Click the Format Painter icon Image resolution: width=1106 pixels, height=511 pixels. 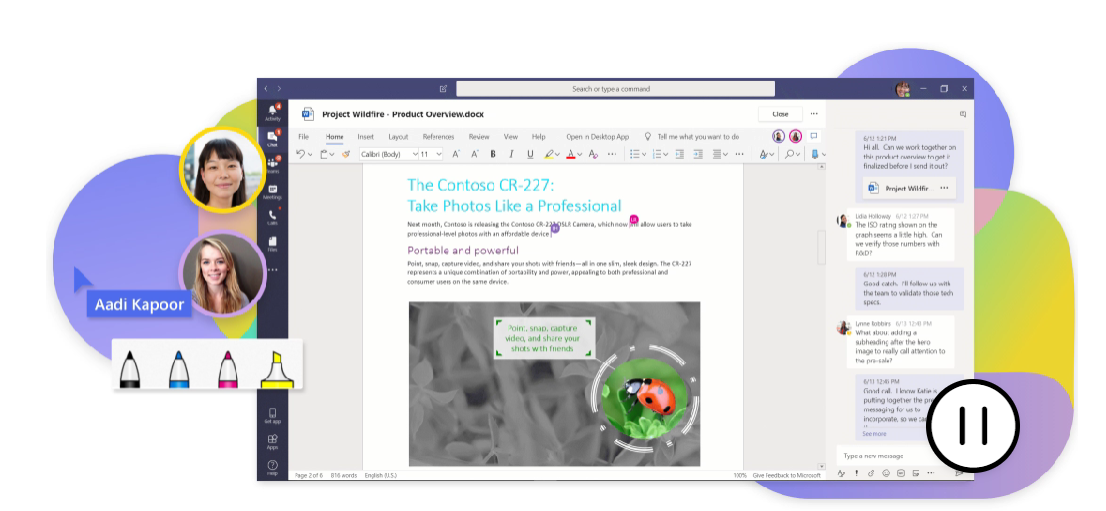346,154
